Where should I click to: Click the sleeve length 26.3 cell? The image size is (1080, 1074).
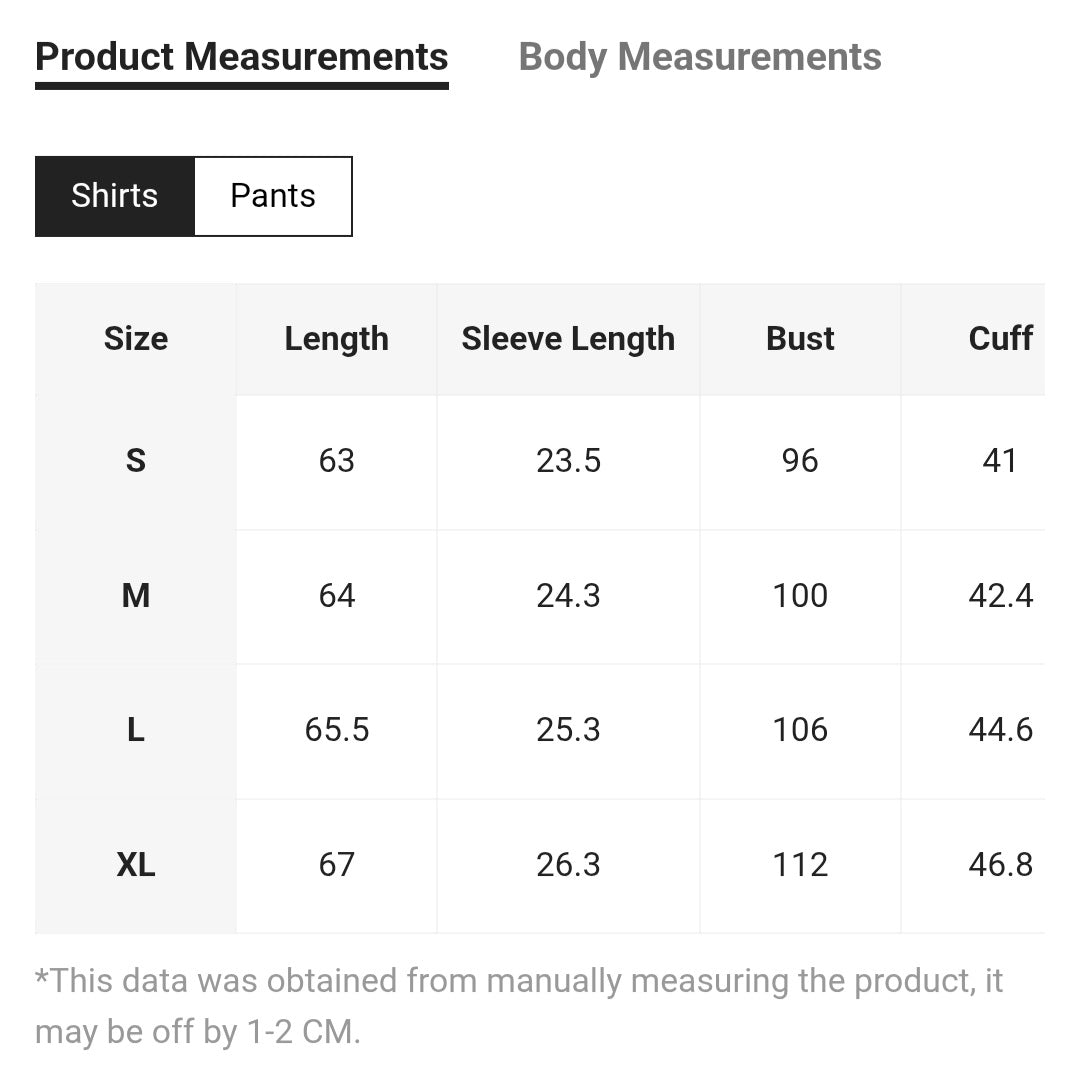pyautogui.click(x=568, y=865)
